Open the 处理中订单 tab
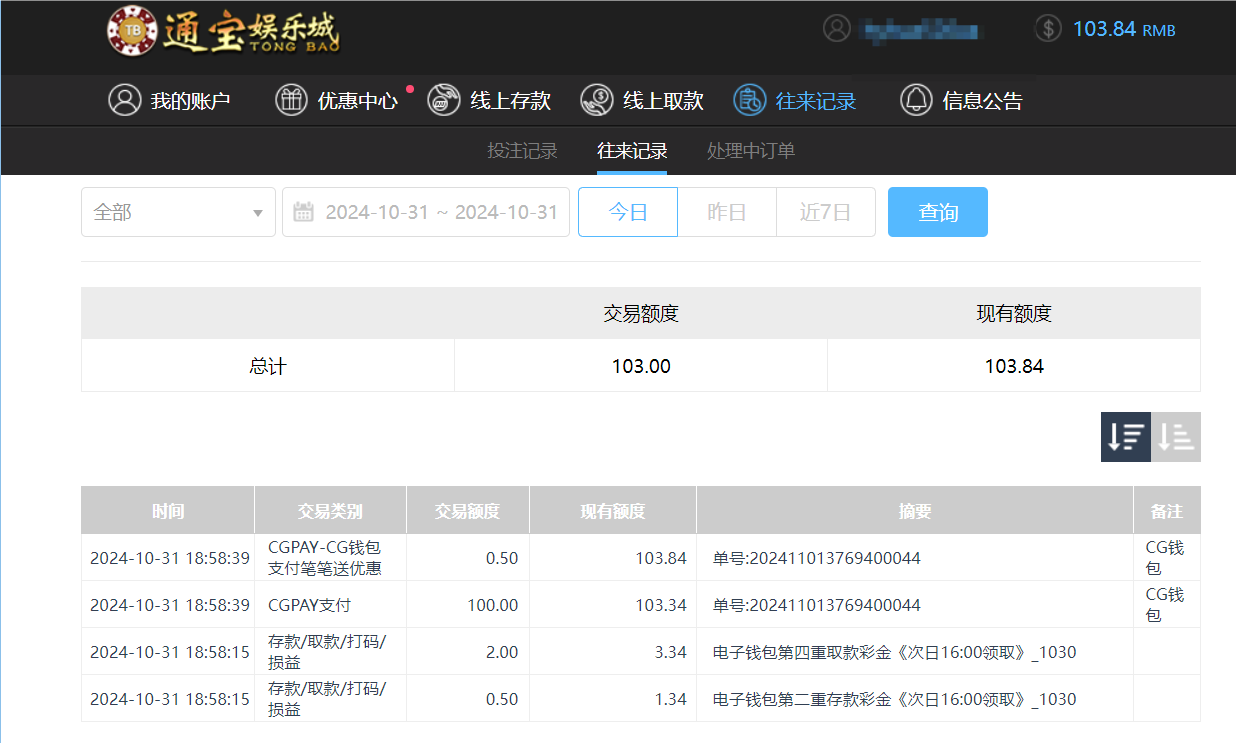 (750, 152)
